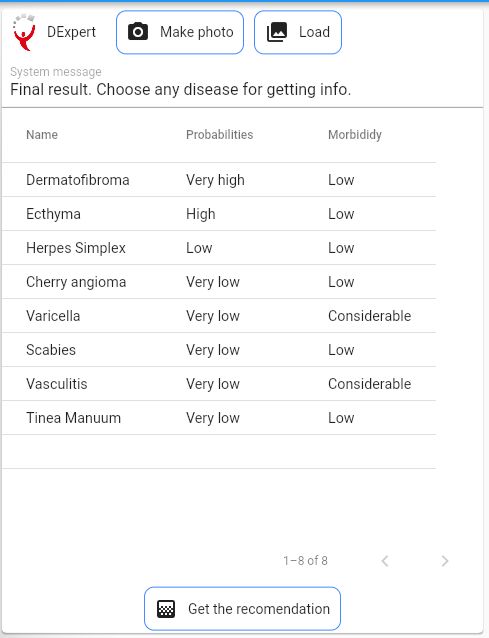Select the Dermatofibroma row

(x=219, y=180)
